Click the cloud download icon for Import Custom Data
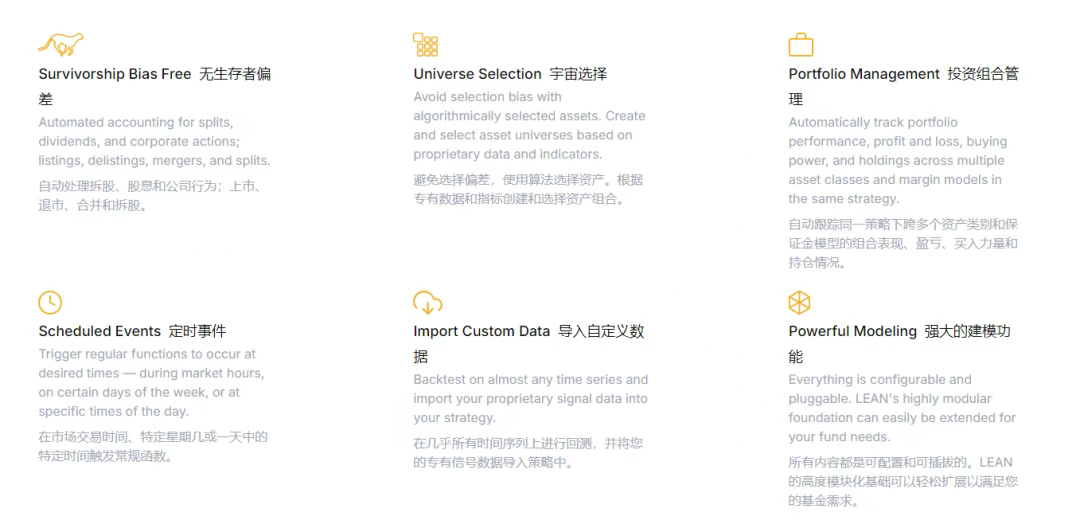 coord(428,302)
